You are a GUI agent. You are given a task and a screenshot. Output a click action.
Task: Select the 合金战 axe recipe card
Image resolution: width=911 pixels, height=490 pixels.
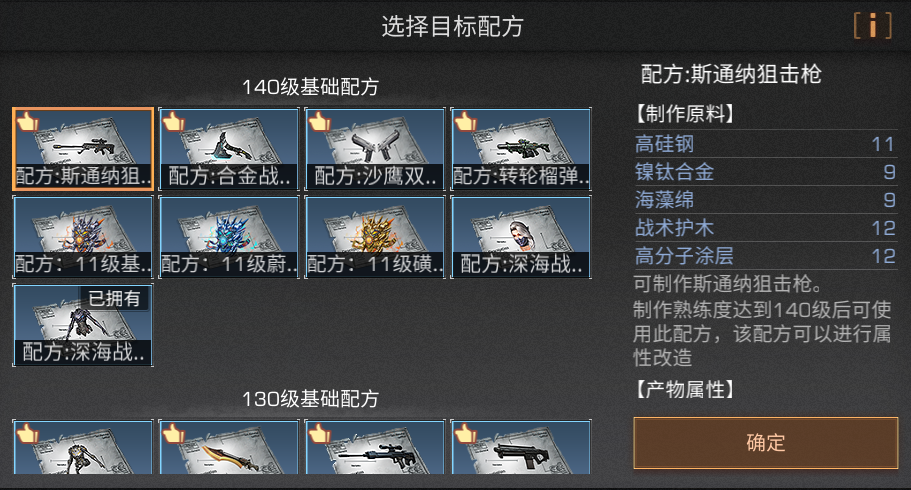[229, 149]
